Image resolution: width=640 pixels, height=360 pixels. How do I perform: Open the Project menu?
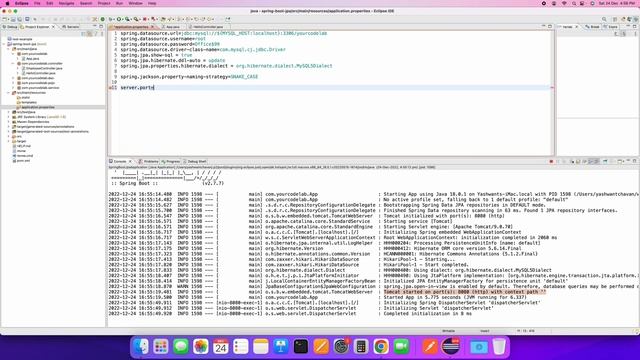pos(104,3)
